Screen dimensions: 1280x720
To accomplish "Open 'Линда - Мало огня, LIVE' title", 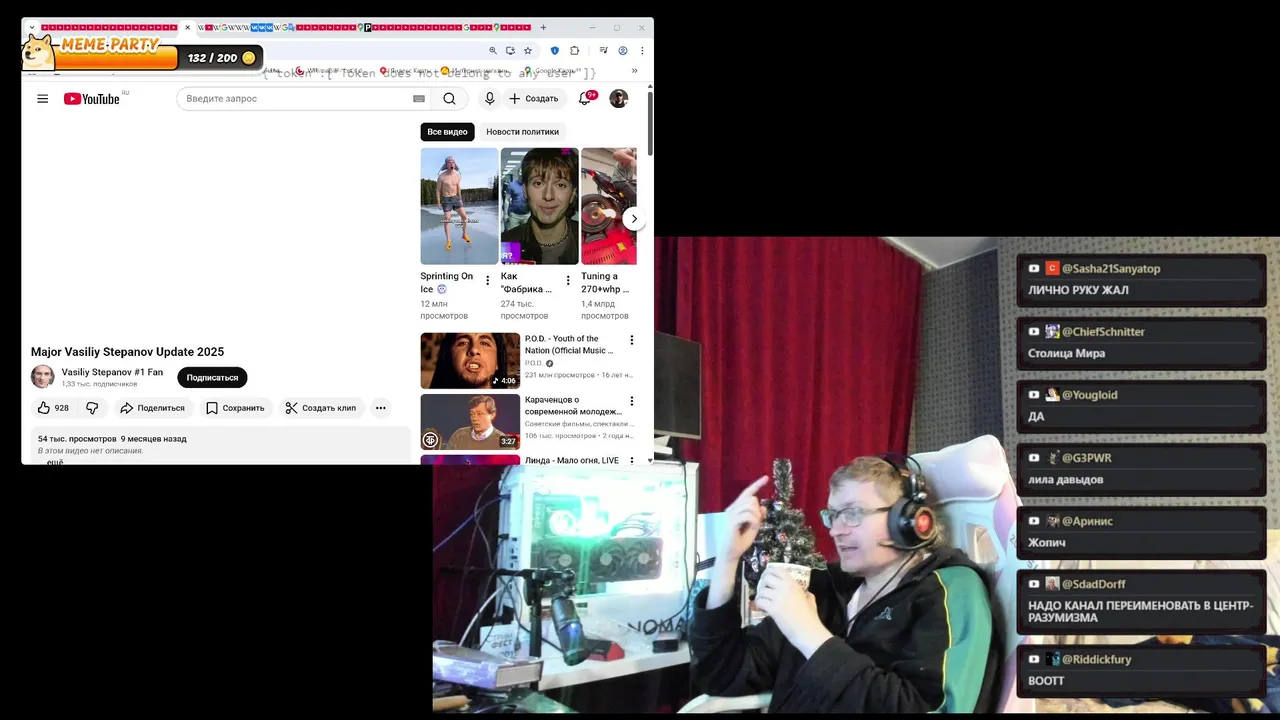I will point(572,461).
